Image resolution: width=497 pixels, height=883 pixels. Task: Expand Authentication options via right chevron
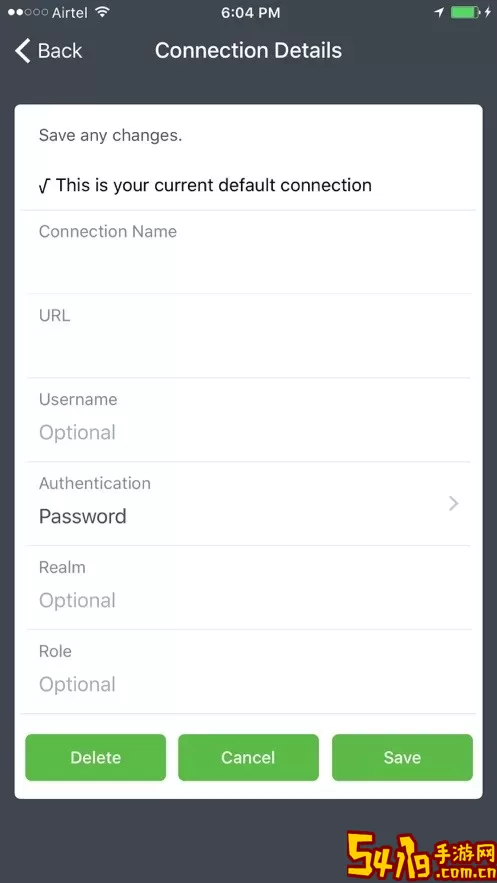click(454, 503)
